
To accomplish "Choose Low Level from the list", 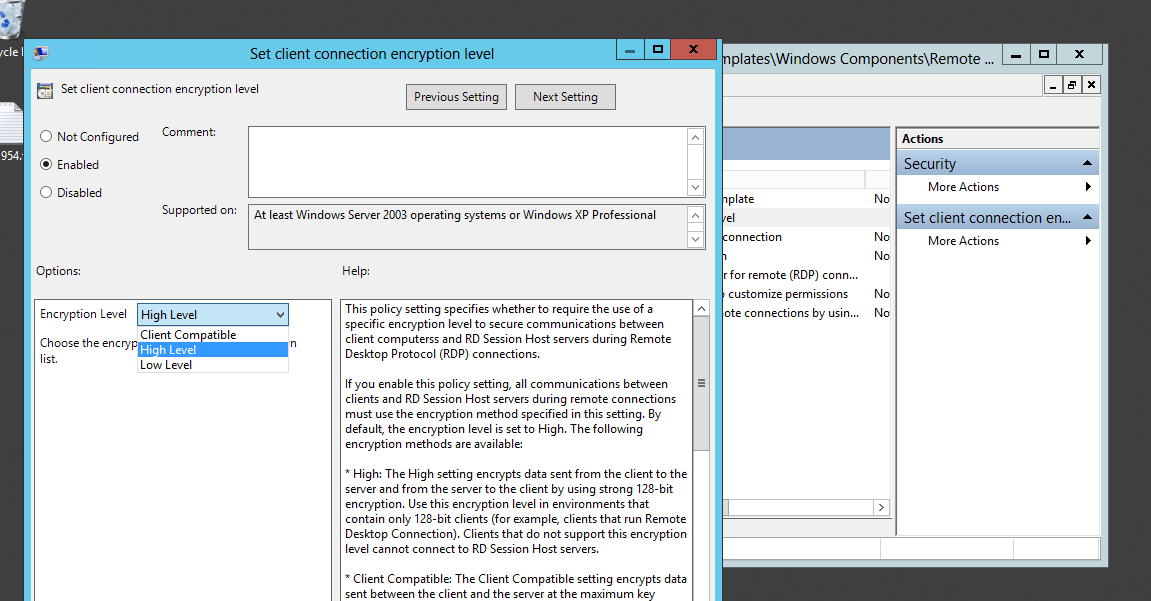I will tap(166, 365).
